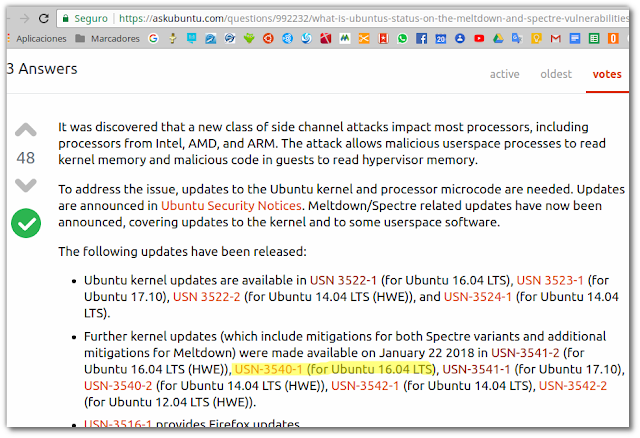Open the USN-3542-2 link

click(573, 386)
